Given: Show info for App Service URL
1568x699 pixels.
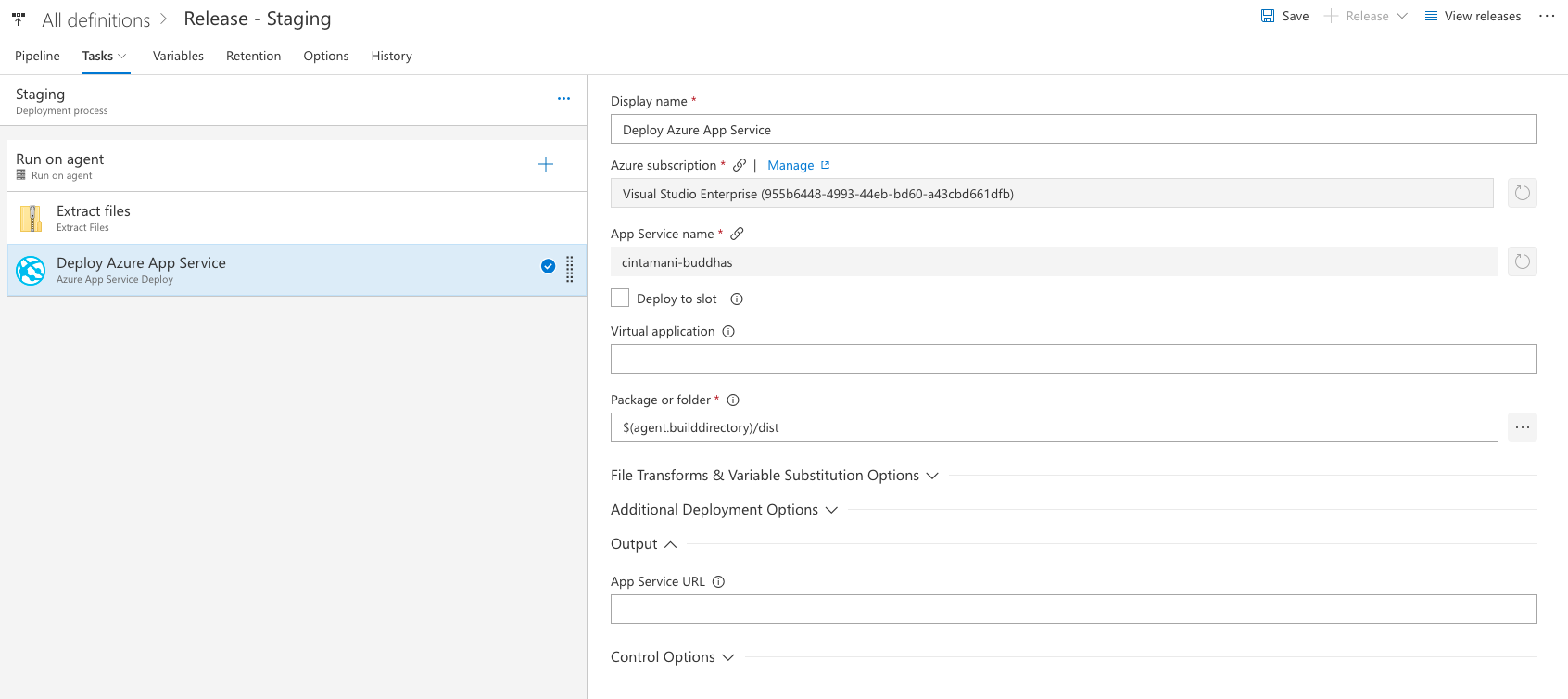Looking at the screenshot, I should coord(718,581).
